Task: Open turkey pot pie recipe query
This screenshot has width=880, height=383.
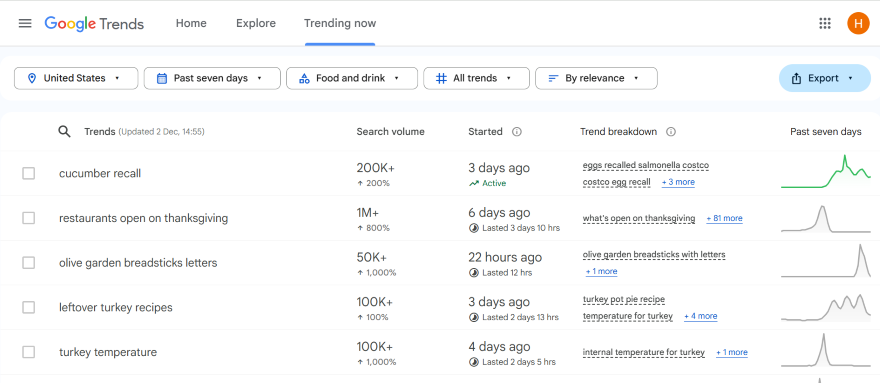Action: [x=624, y=300]
